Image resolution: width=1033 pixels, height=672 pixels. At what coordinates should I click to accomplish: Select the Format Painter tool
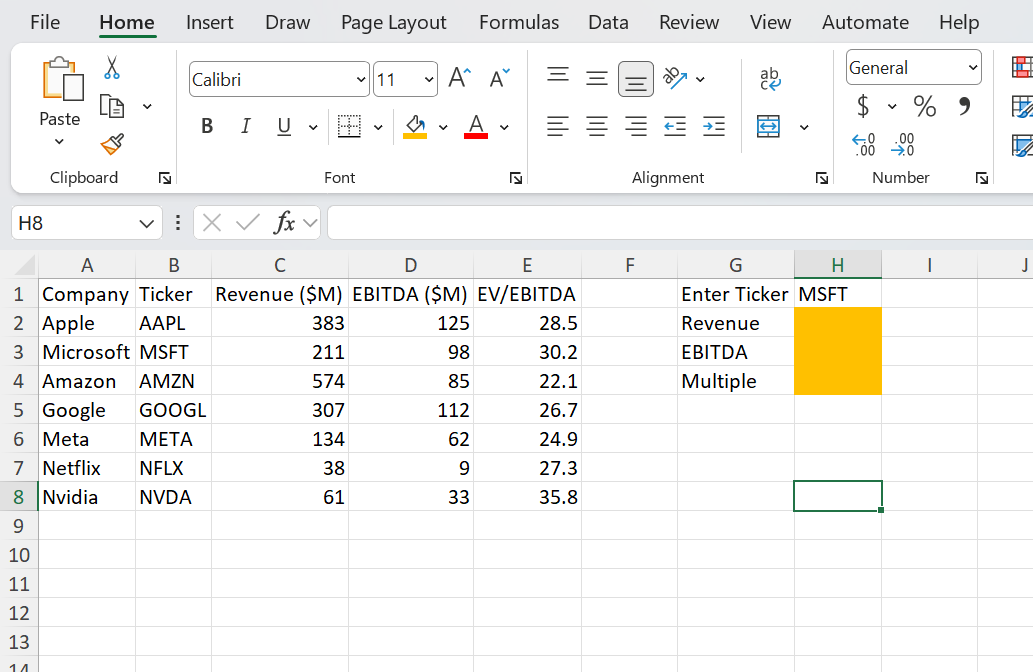[x=111, y=145]
